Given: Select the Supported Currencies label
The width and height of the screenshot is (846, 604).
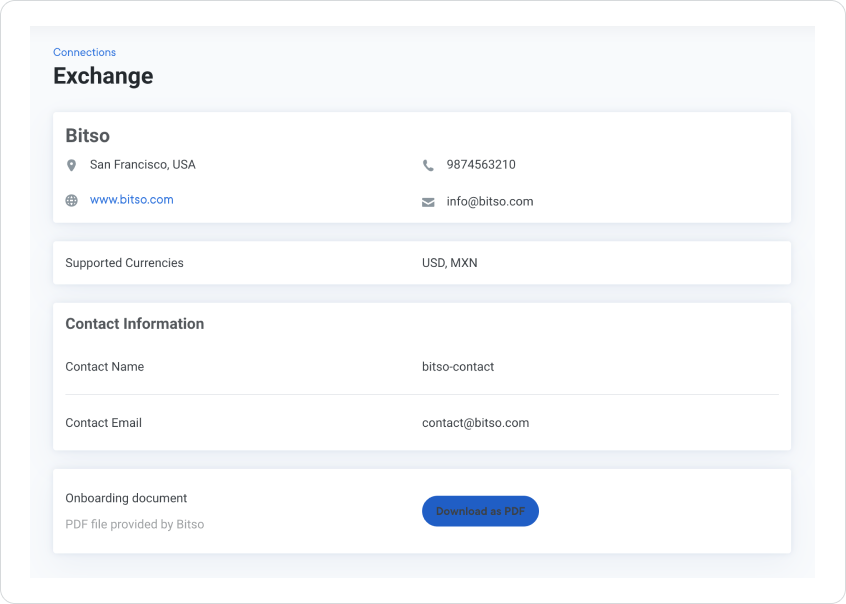Looking at the screenshot, I should pyautogui.click(x=124, y=263).
